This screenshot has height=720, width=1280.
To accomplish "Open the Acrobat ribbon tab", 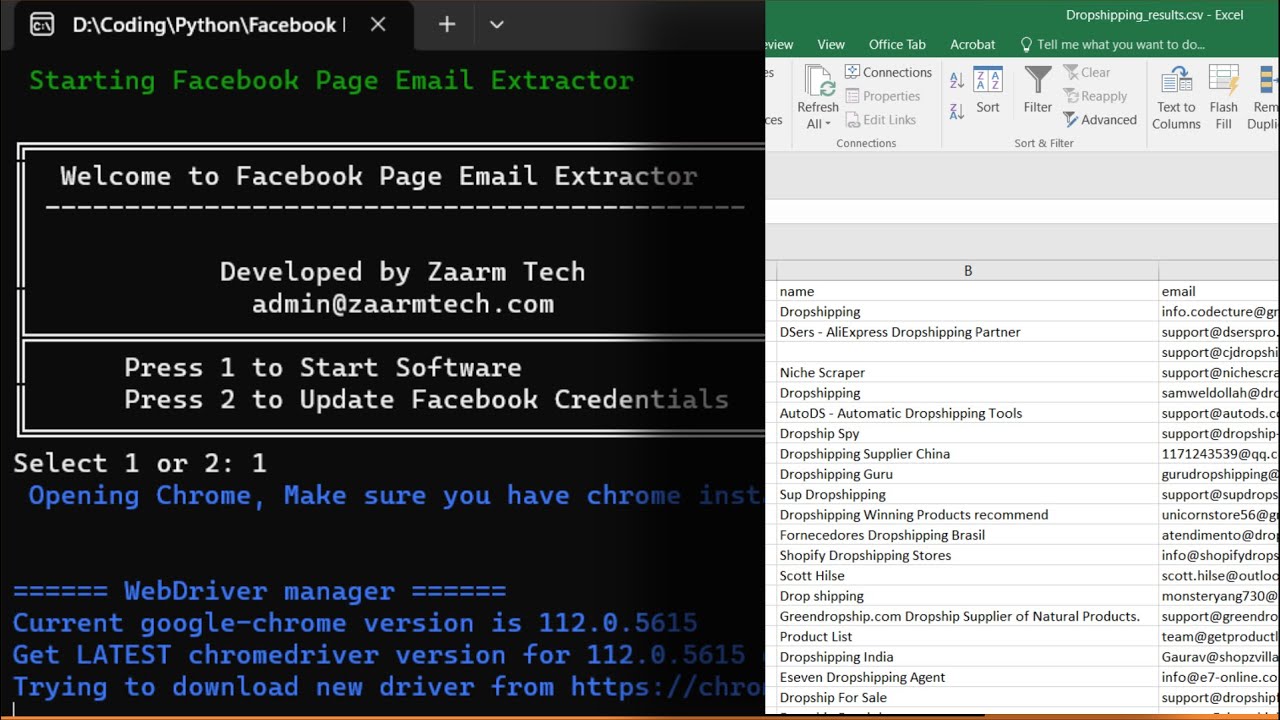I will (973, 44).
